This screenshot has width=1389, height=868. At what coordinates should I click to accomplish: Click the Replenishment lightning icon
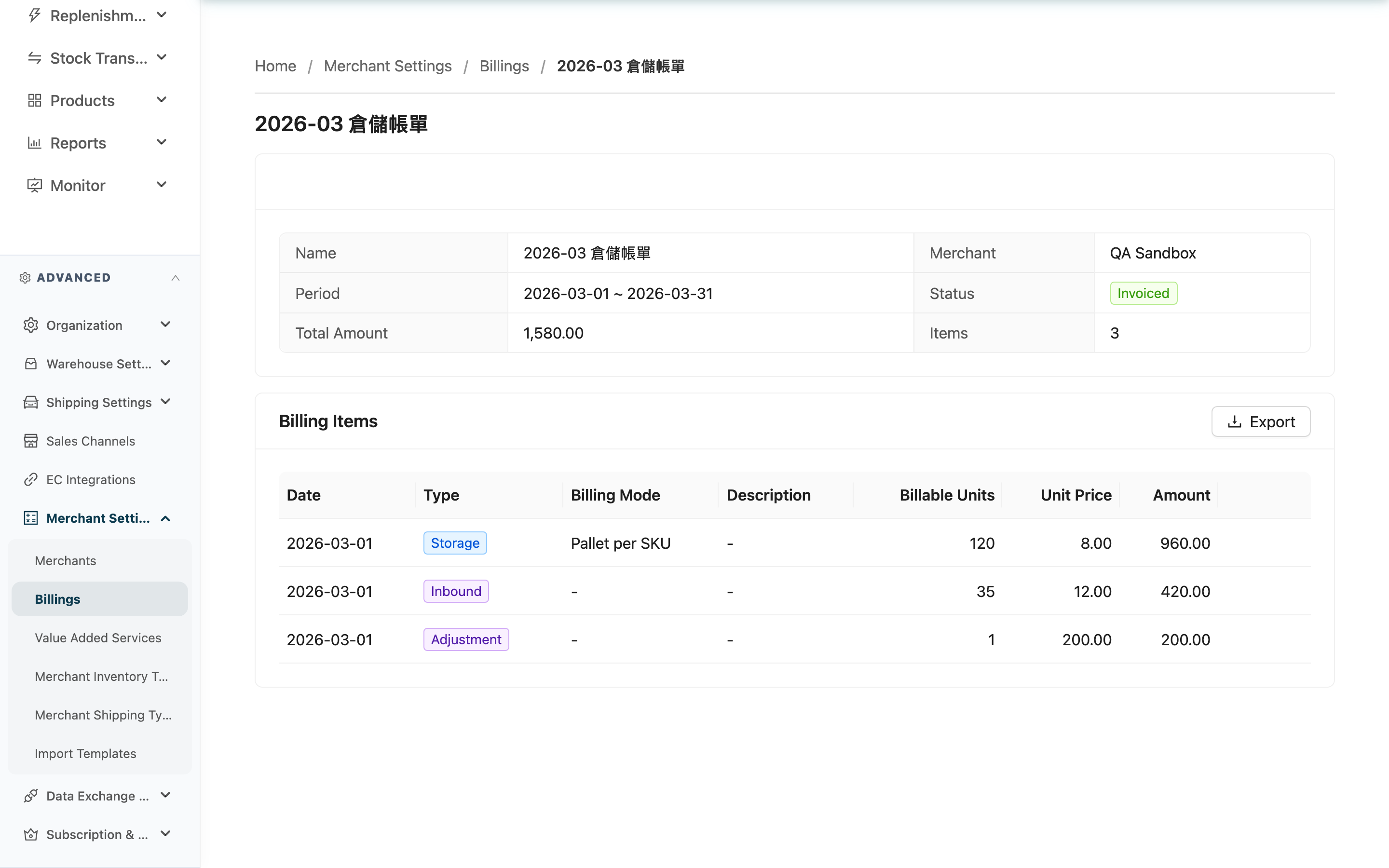(34, 15)
